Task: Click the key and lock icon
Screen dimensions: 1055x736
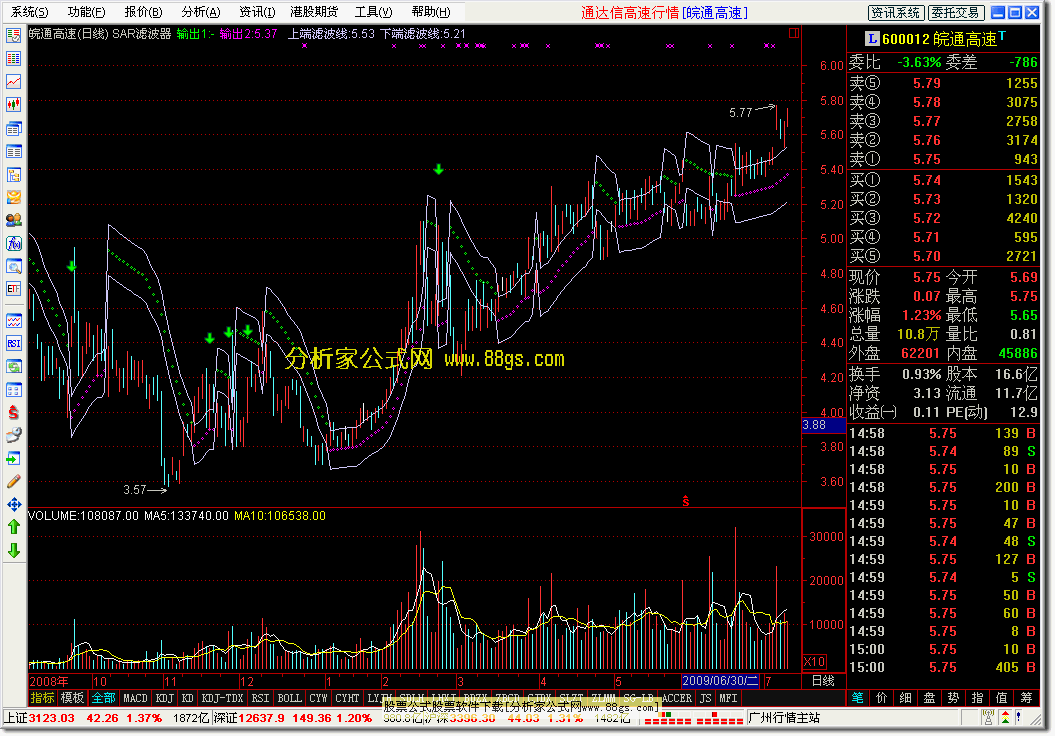Action: [x=13, y=435]
